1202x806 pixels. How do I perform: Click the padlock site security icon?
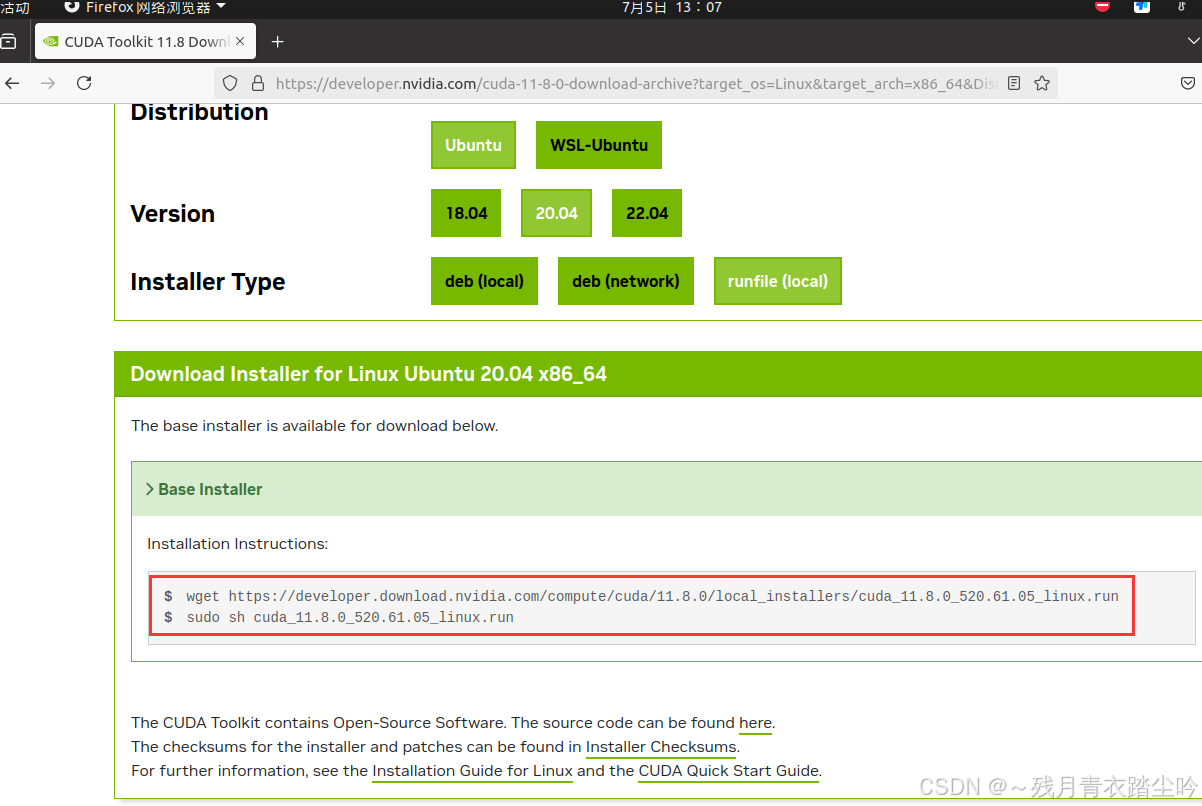point(257,84)
